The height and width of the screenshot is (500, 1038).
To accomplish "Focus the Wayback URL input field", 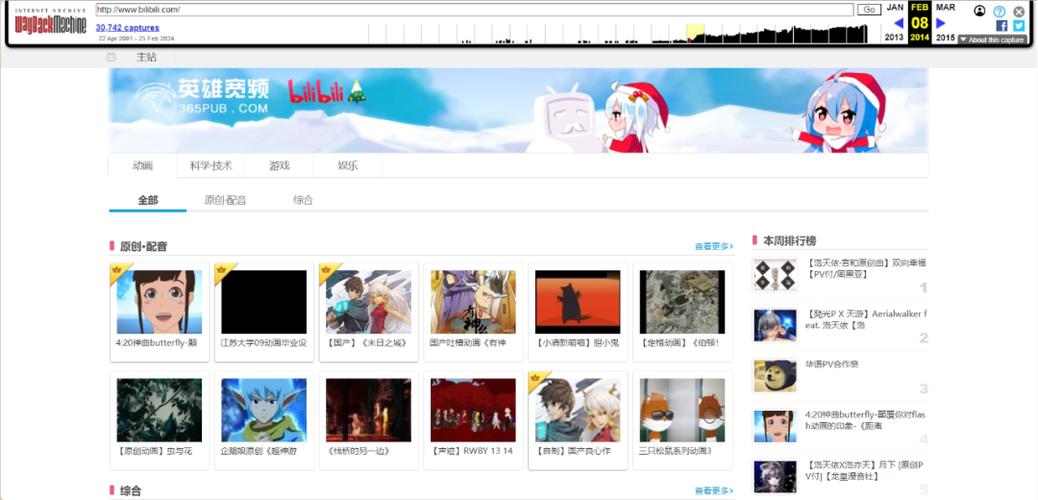I will (x=475, y=10).
